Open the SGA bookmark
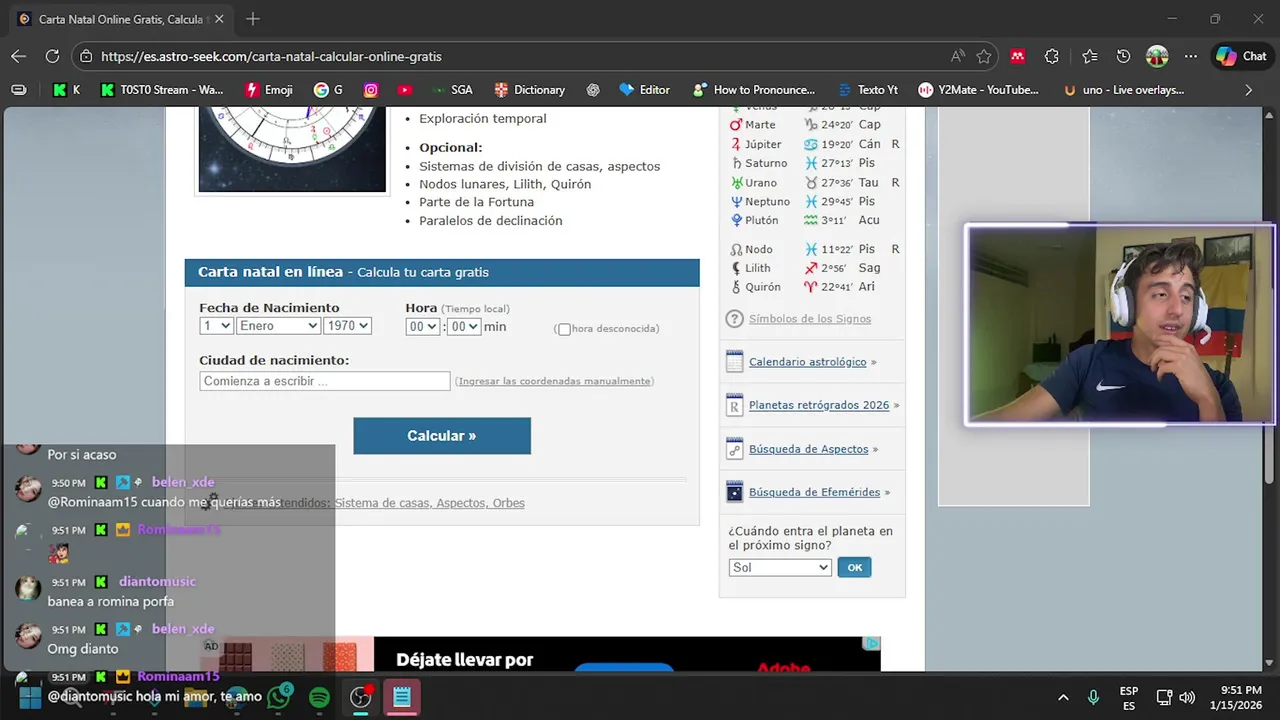1280x720 pixels. point(451,90)
